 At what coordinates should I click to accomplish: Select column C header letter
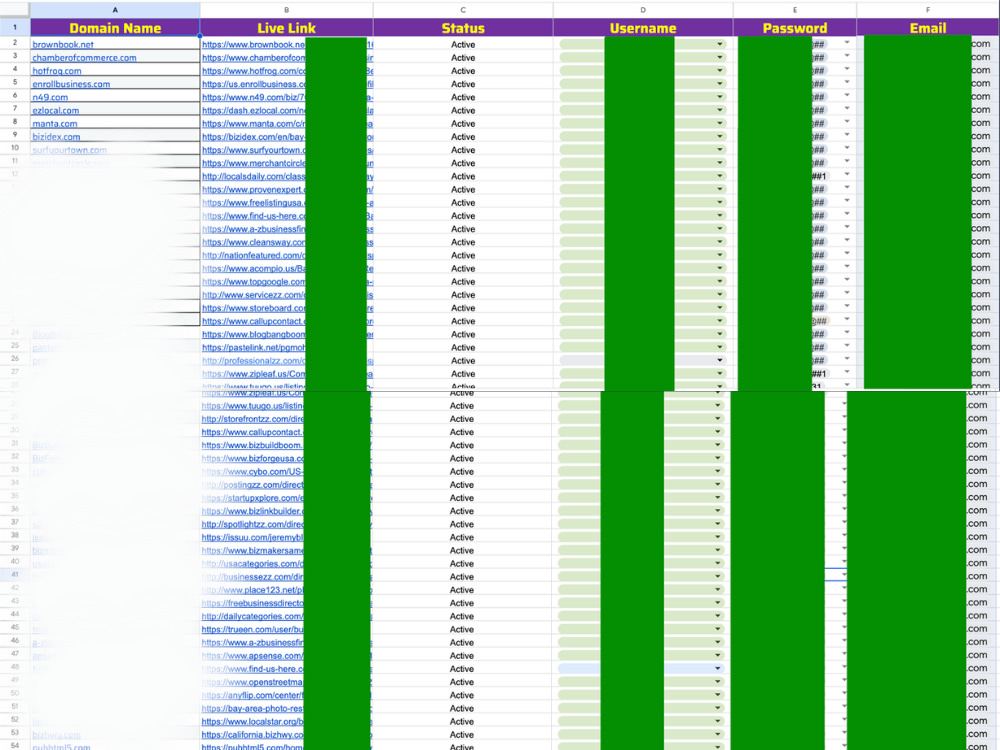point(463,10)
